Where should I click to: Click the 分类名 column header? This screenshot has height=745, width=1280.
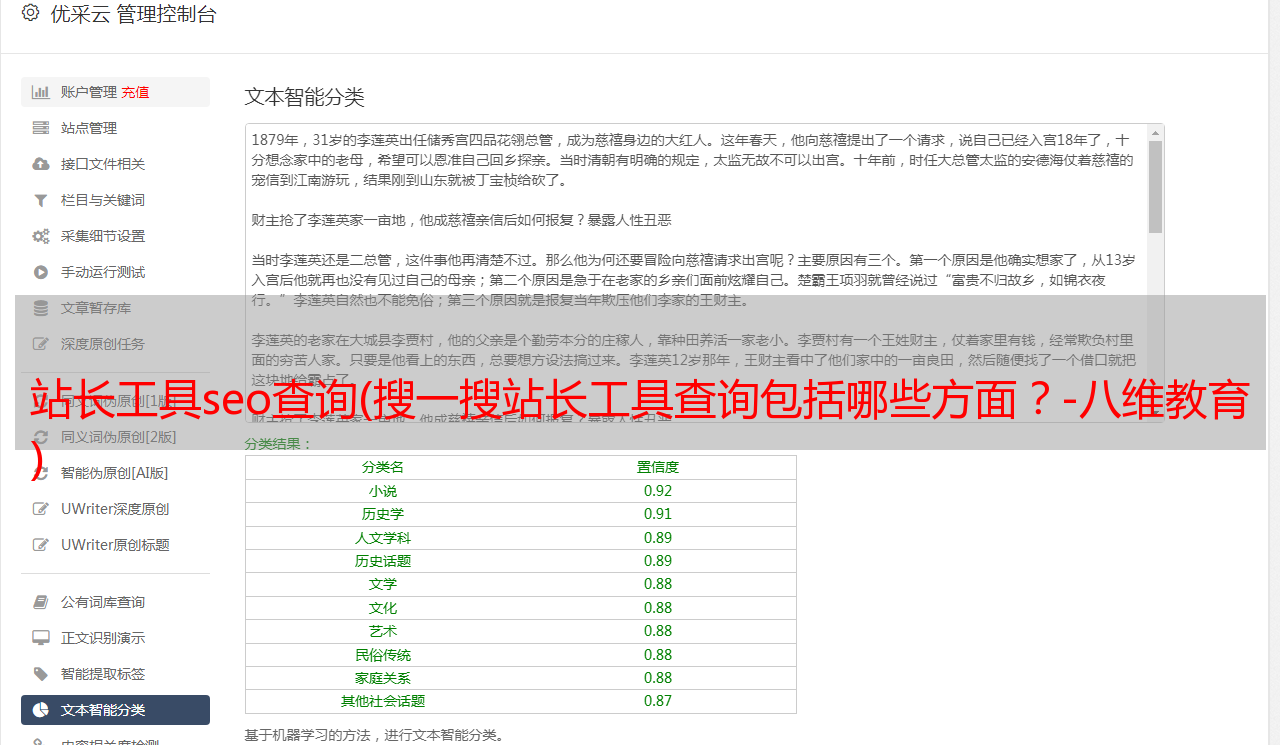coord(383,467)
